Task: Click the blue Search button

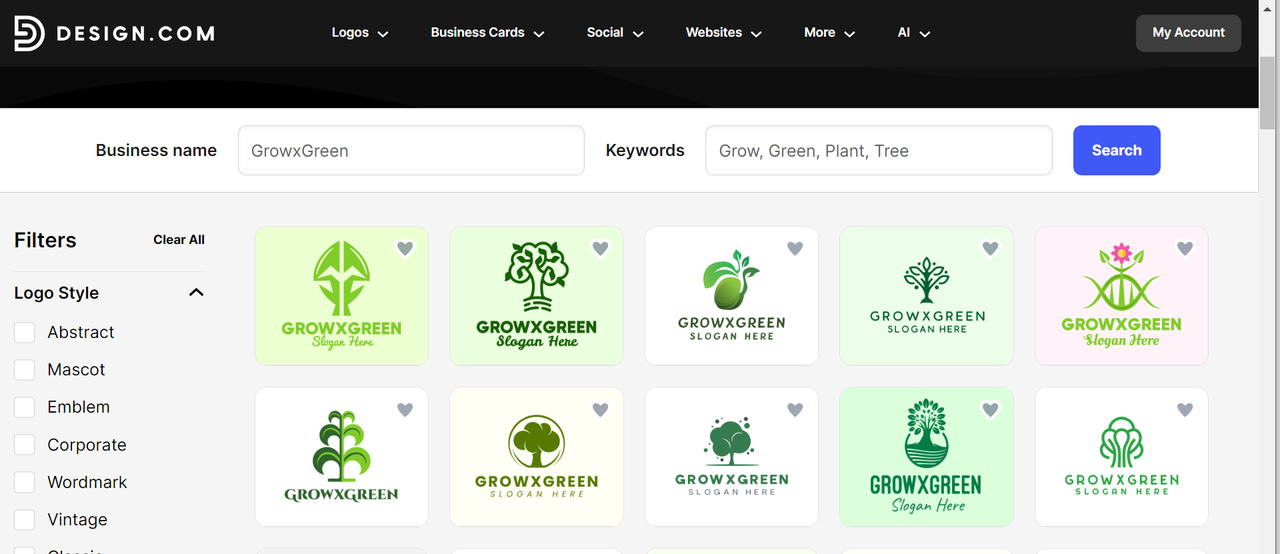Action: 1116,150
